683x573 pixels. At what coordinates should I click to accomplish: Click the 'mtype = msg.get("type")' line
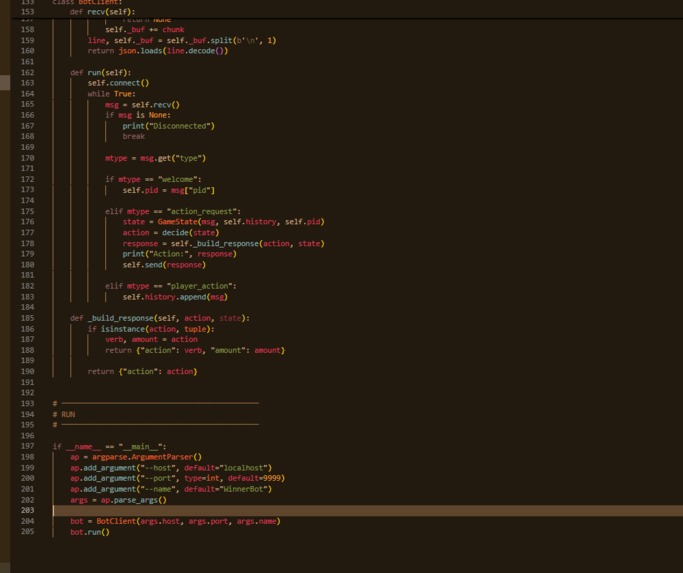click(155, 158)
